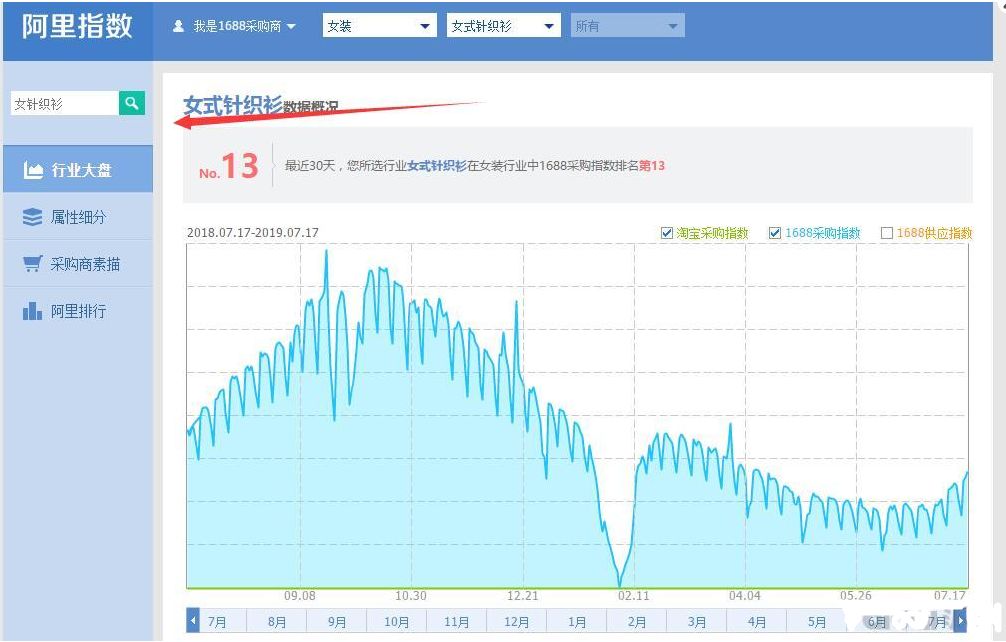This screenshot has width=1006, height=642.
Task: Click the 采购商素描 cart icon
Action: [34, 263]
